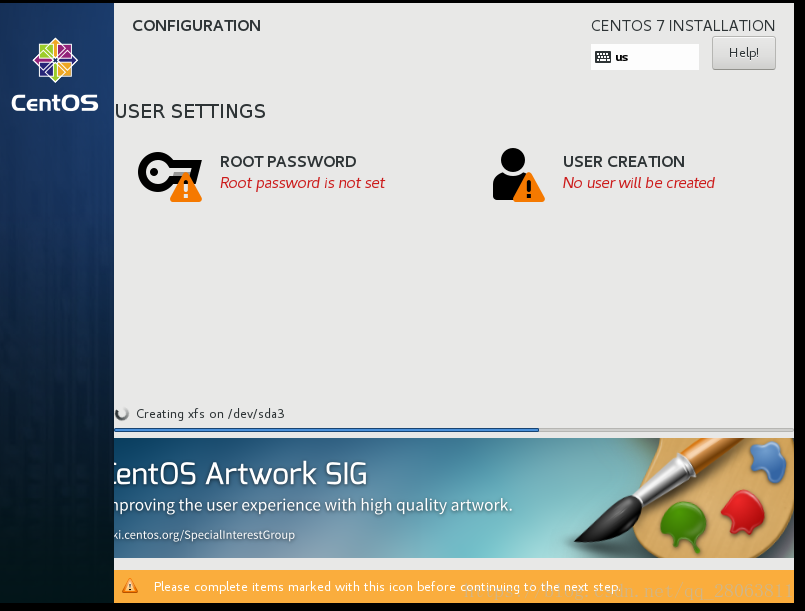Click 'Root password is not set' status

(x=302, y=183)
